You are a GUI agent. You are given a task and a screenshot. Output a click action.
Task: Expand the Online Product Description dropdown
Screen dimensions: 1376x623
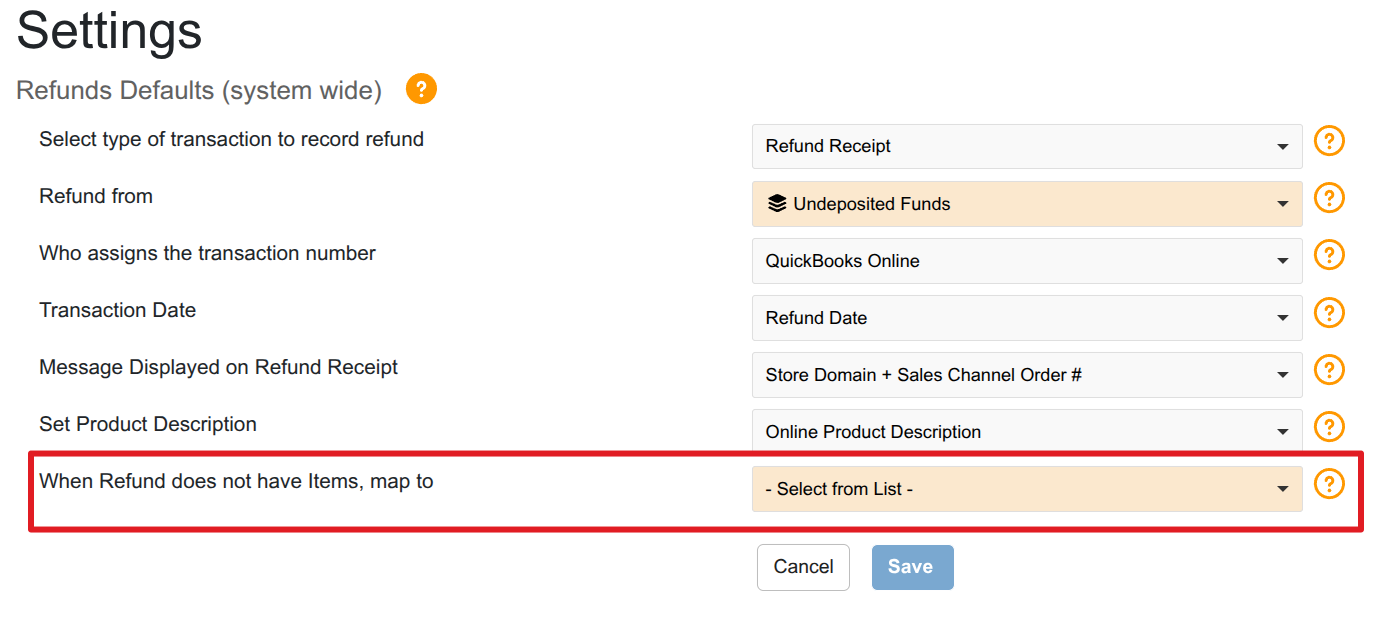(1026, 432)
